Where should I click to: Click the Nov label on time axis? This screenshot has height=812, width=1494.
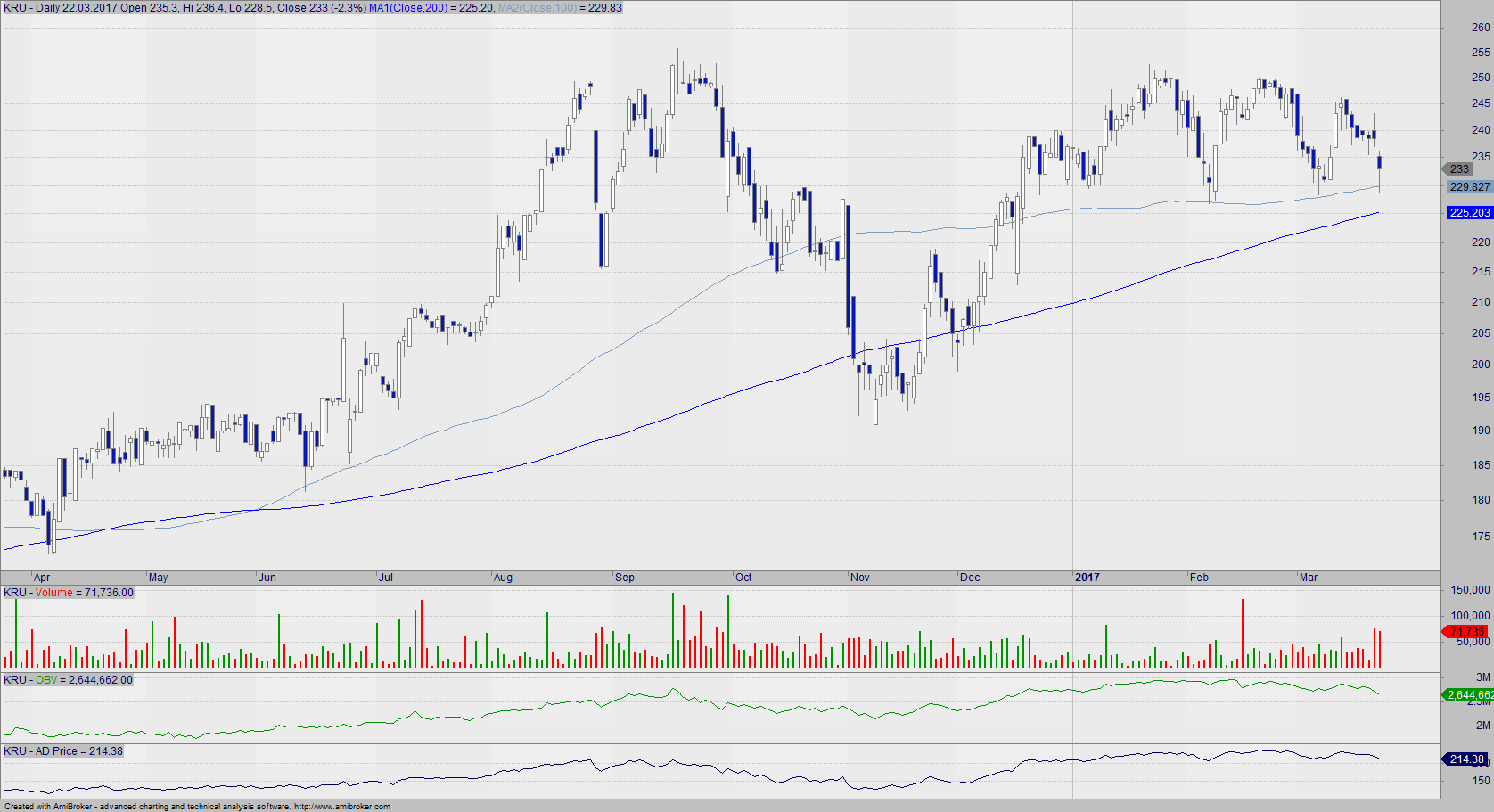click(x=860, y=578)
